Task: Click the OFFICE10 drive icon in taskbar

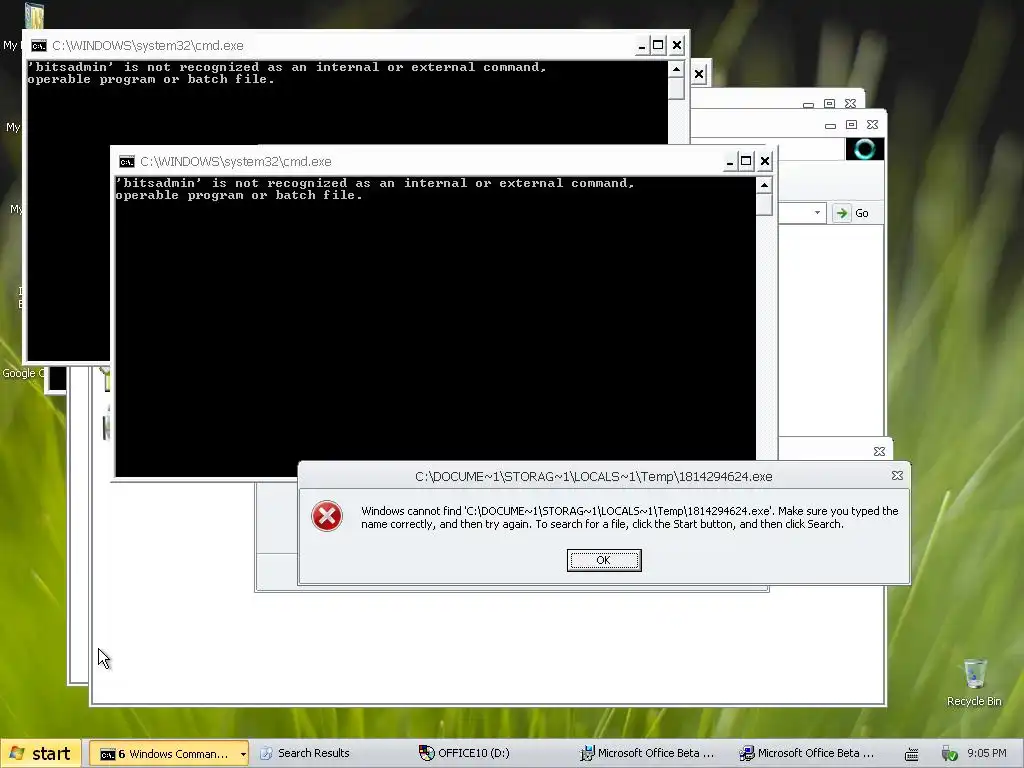Action: pyautogui.click(x=426, y=753)
